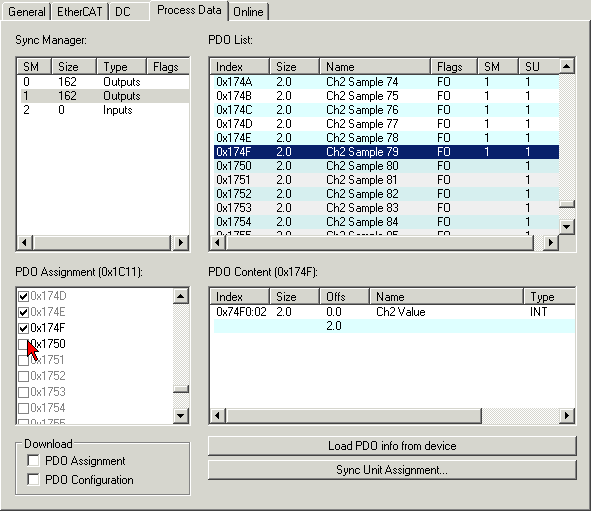Select PDO 0x1752 Ch2 Sample 82 row
Viewport: 591px width, 511px height.
[x=386, y=194]
